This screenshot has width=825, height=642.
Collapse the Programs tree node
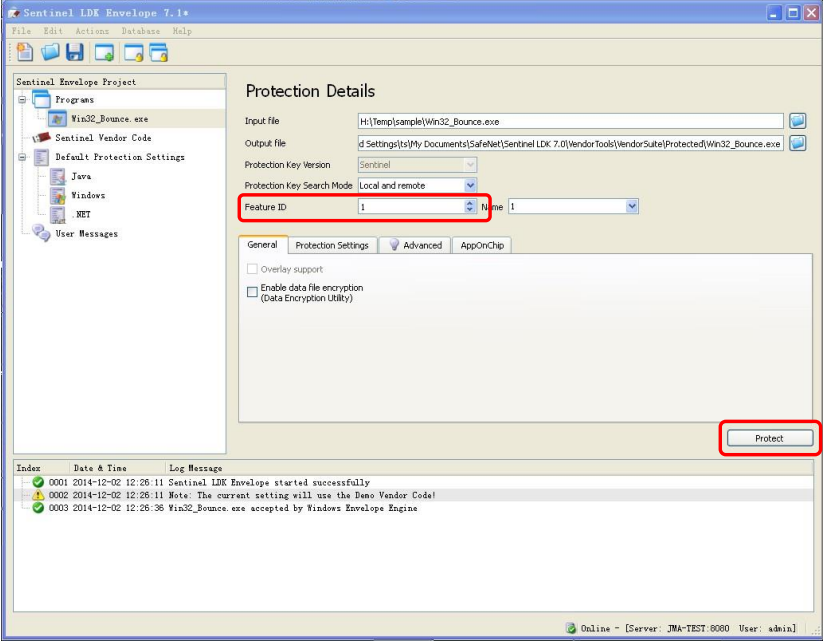[x=22, y=100]
